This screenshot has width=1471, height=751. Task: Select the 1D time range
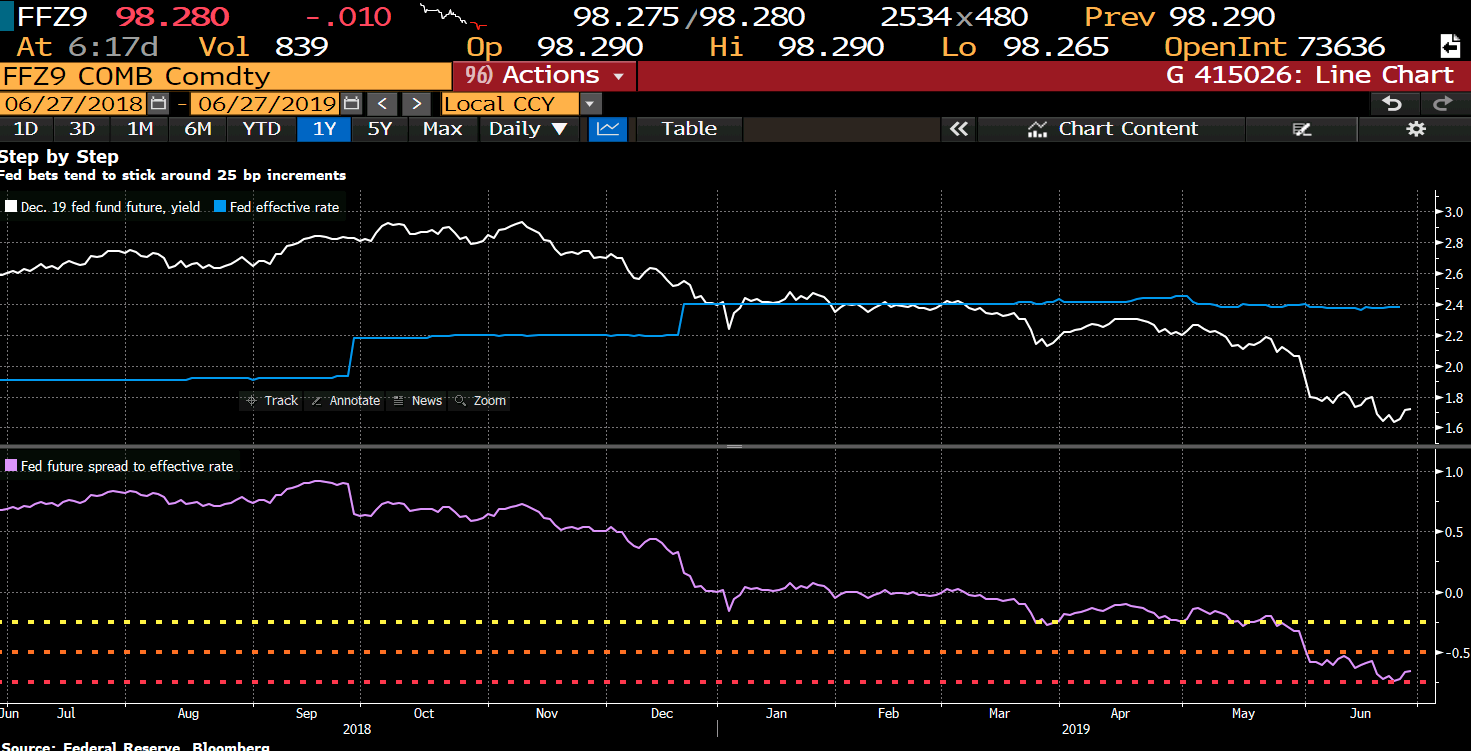(25, 129)
